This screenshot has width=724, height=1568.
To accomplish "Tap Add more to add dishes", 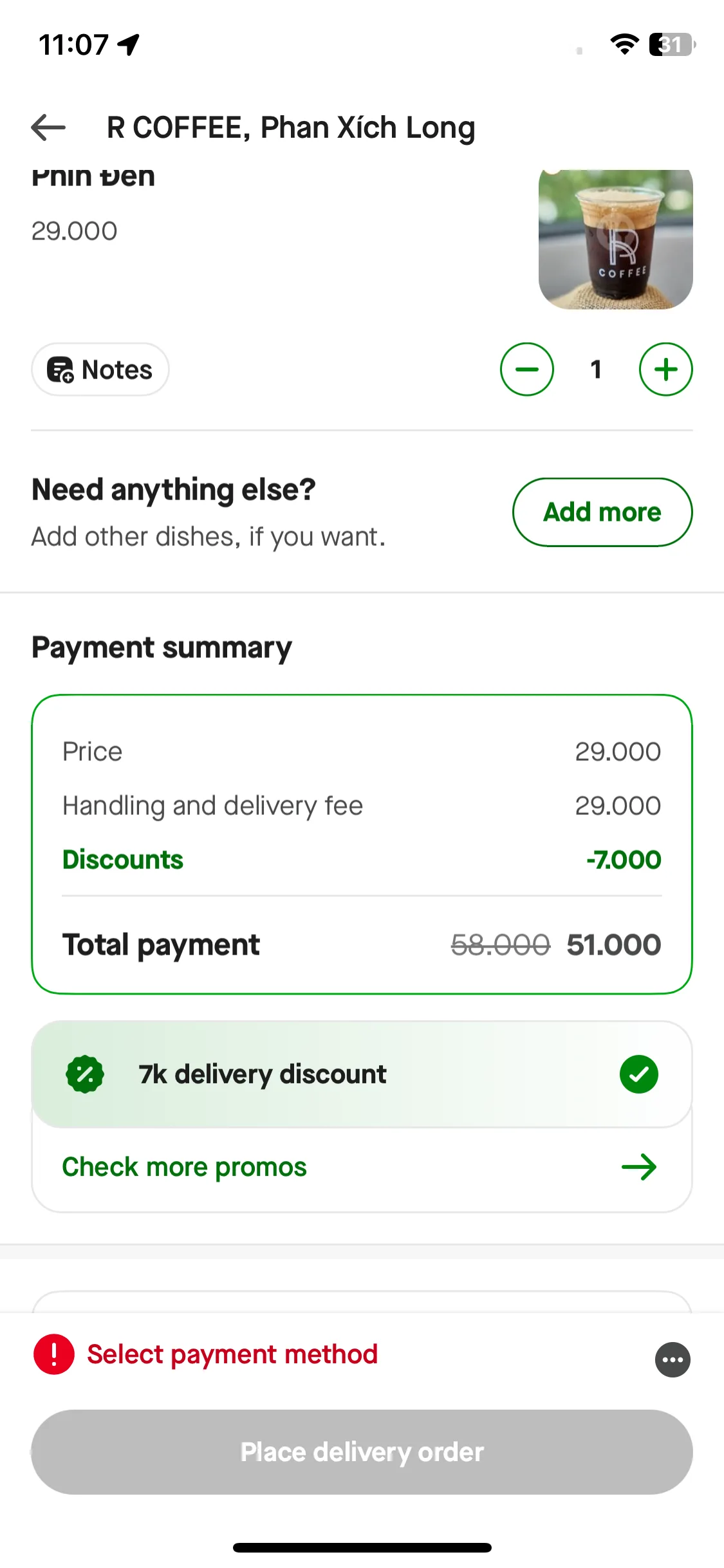I will [x=602, y=512].
